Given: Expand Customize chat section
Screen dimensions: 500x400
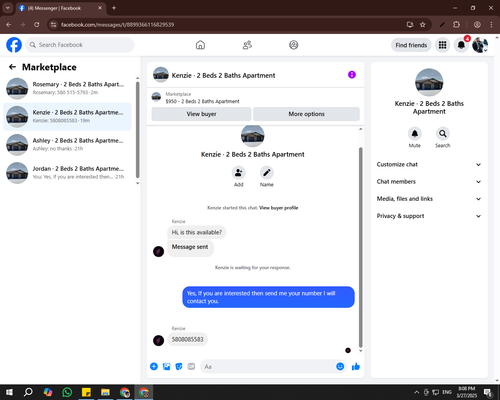Looking at the screenshot, I should point(429,164).
